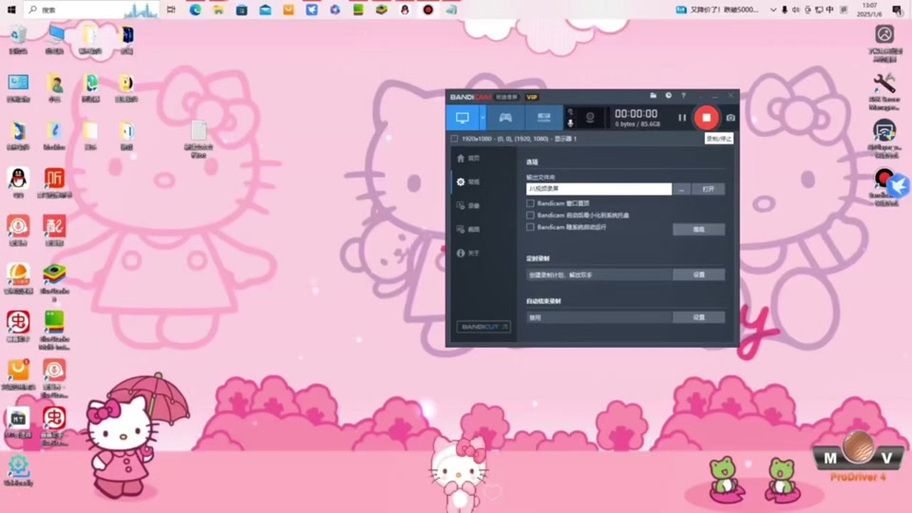Open File Explorer from the taskbar
This screenshot has width=912, height=513.
click(218, 9)
